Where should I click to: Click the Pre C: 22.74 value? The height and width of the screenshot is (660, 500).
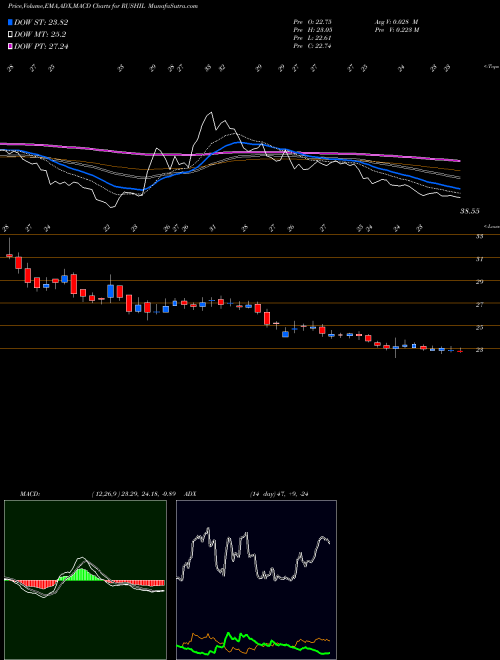[312, 46]
